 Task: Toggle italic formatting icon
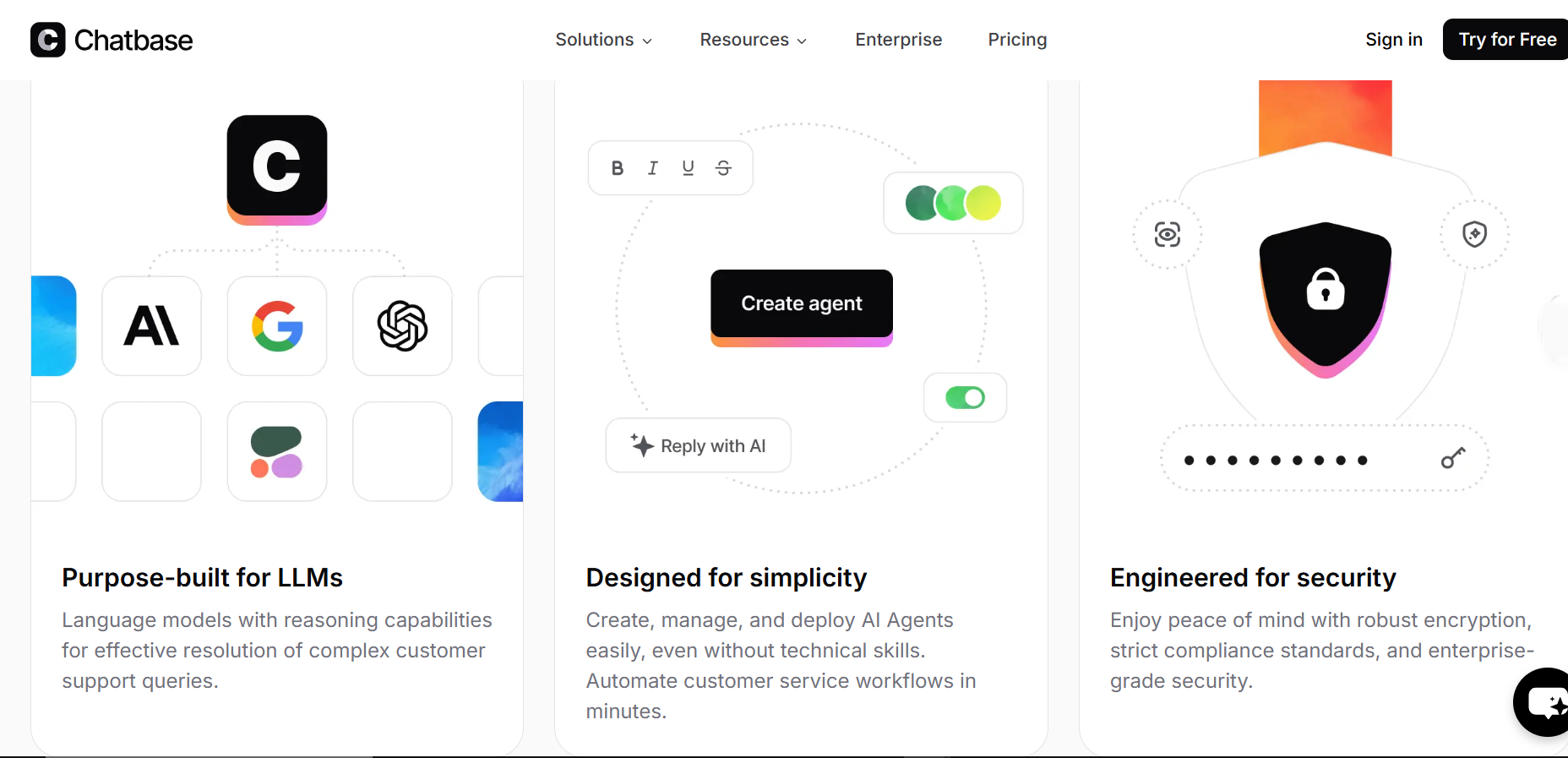point(653,168)
